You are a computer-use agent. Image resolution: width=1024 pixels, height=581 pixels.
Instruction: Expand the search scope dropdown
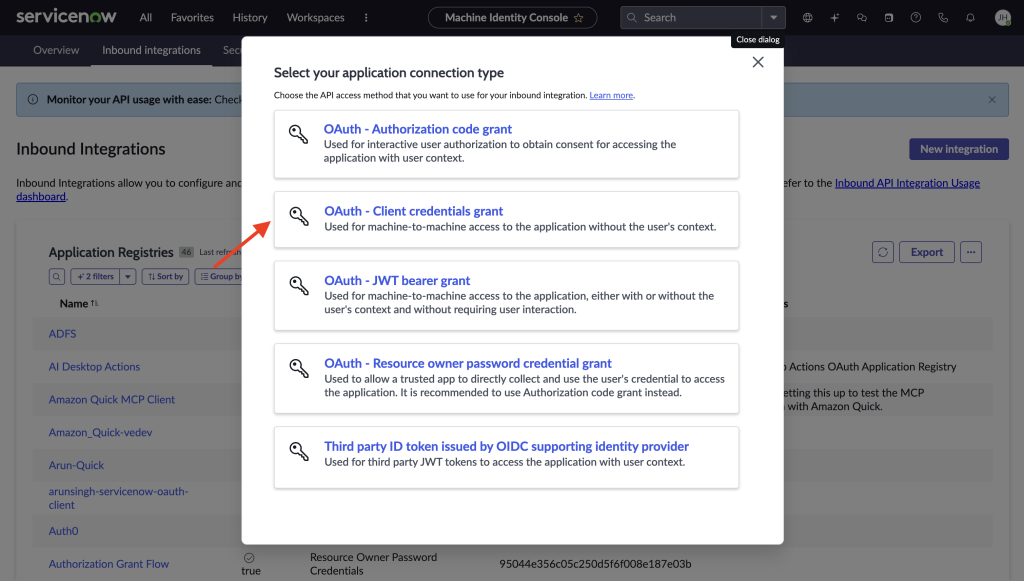click(x=773, y=18)
